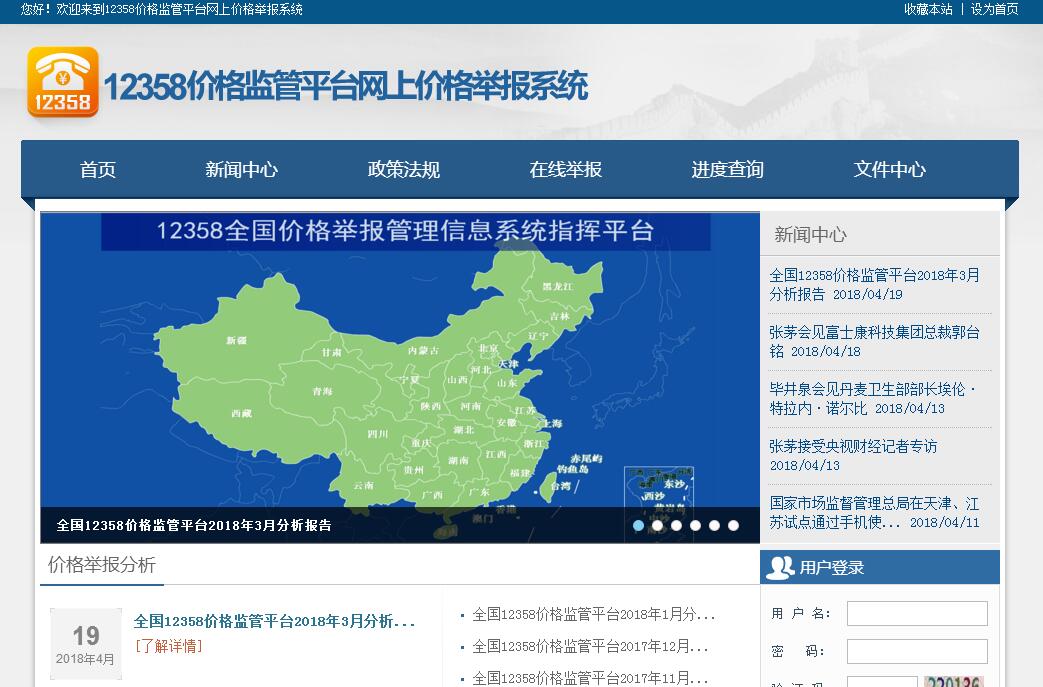Viewport: 1043px width, 687px height.
Task: Click the 密码 input field
Action: coord(917,651)
